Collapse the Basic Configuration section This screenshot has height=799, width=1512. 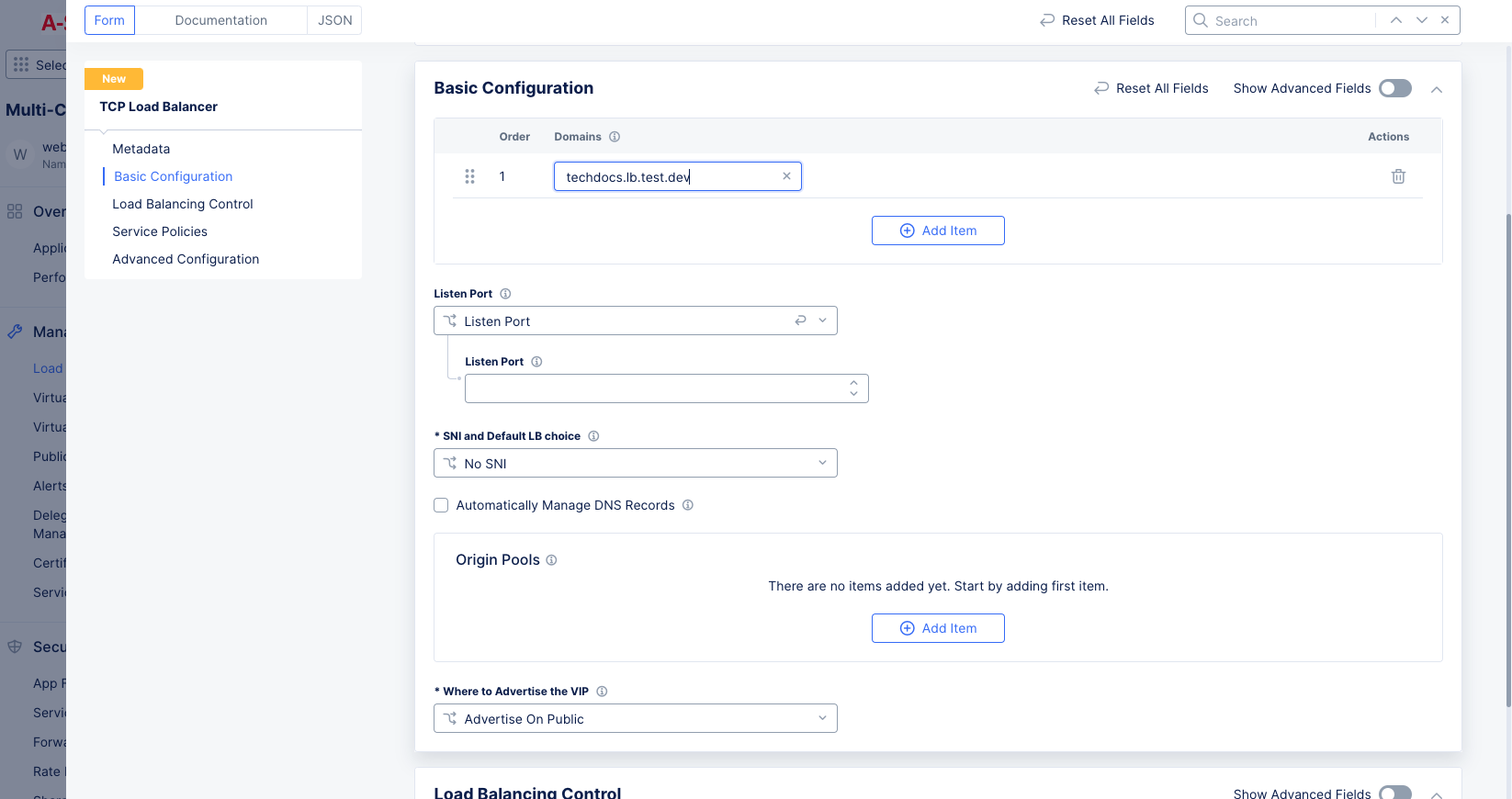(x=1437, y=89)
